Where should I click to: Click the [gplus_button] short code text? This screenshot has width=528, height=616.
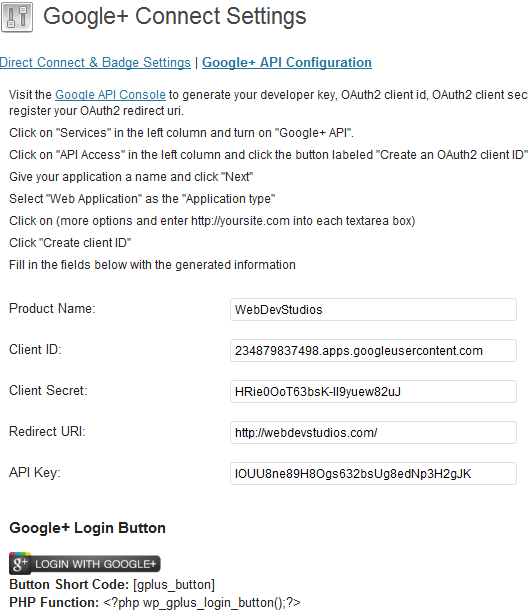pyautogui.click(x=174, y=585)
